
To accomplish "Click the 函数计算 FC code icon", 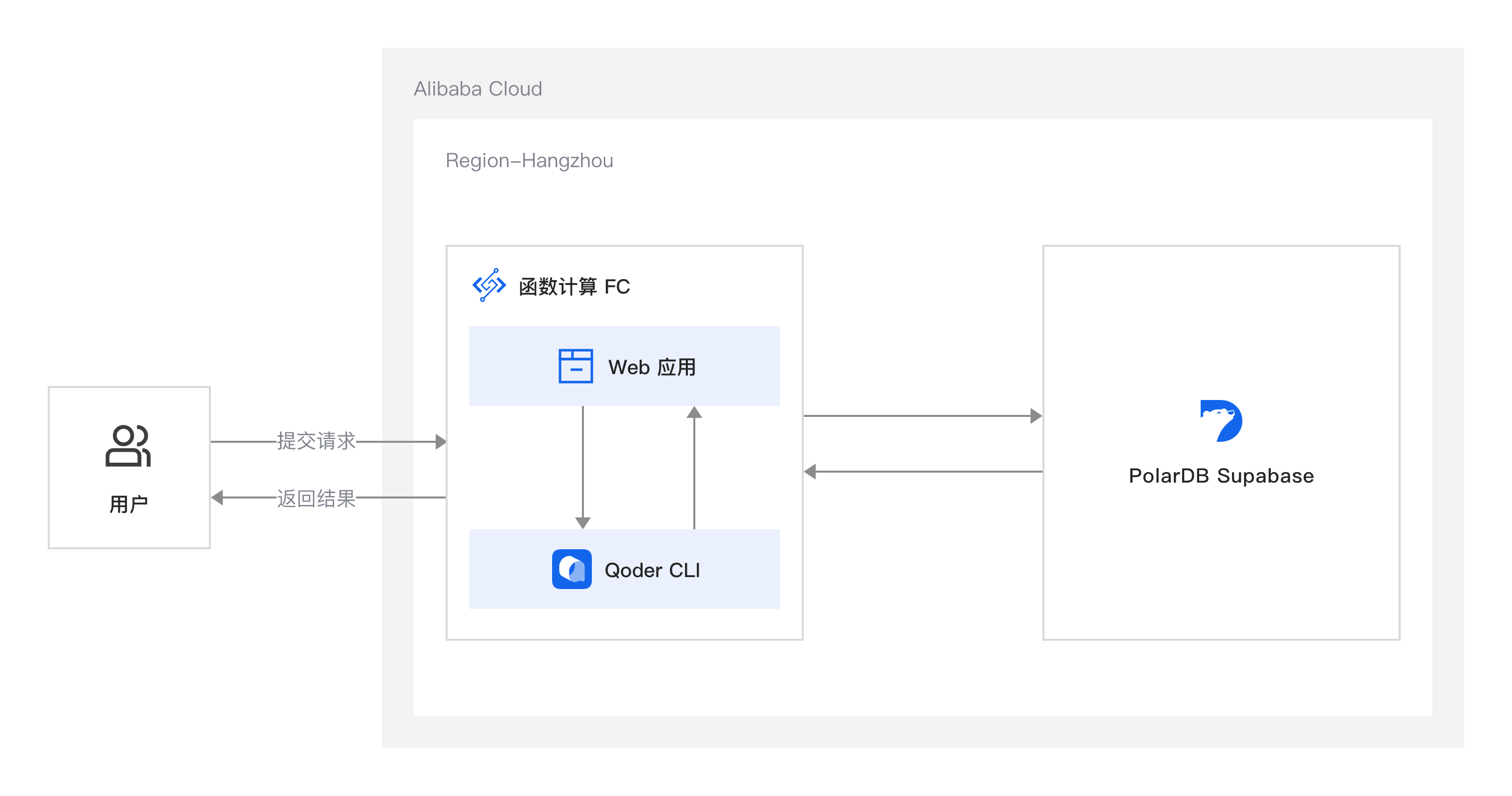I will click(x=489, y=285).
